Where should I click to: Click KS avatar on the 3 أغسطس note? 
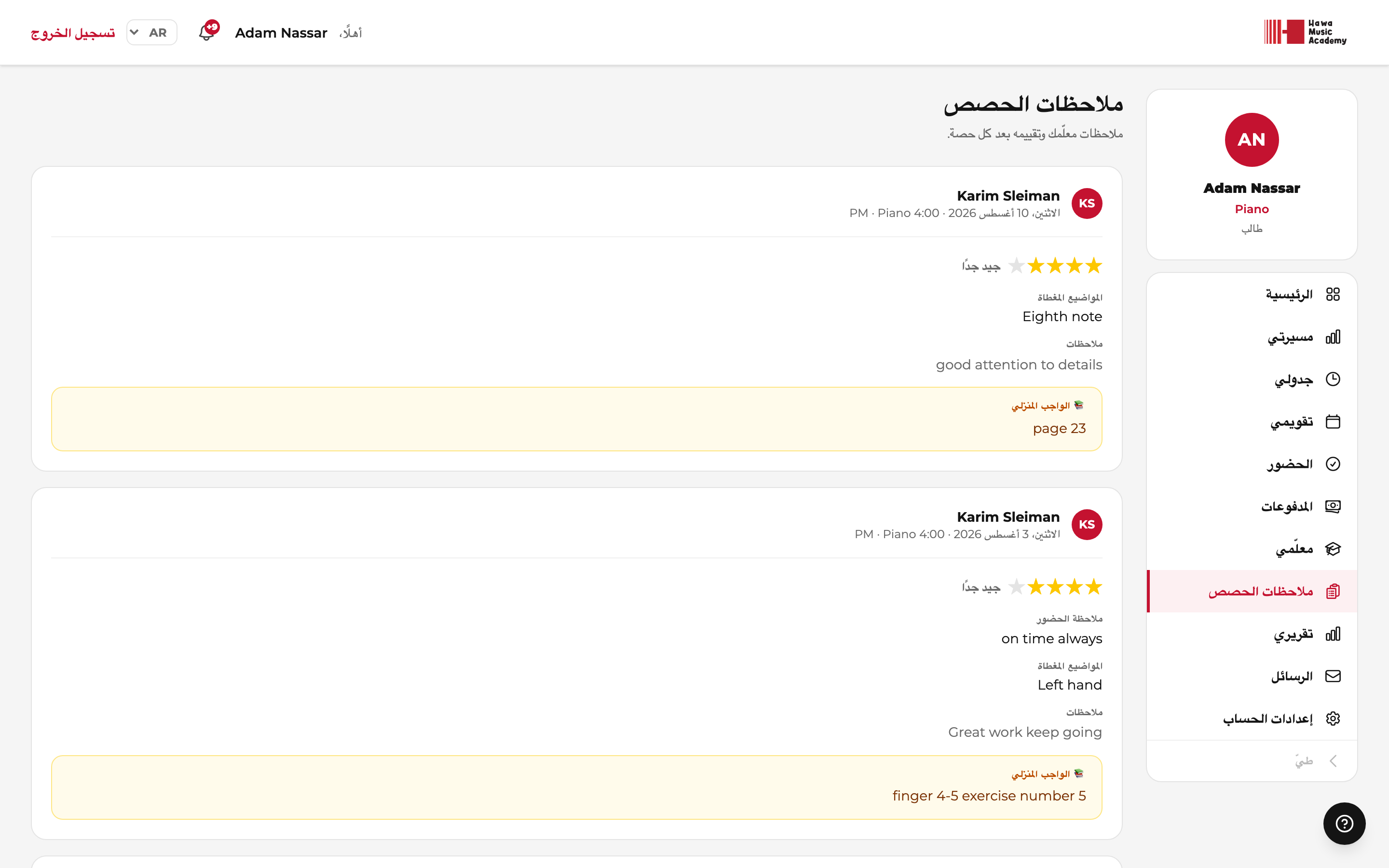click(1087, 524)
